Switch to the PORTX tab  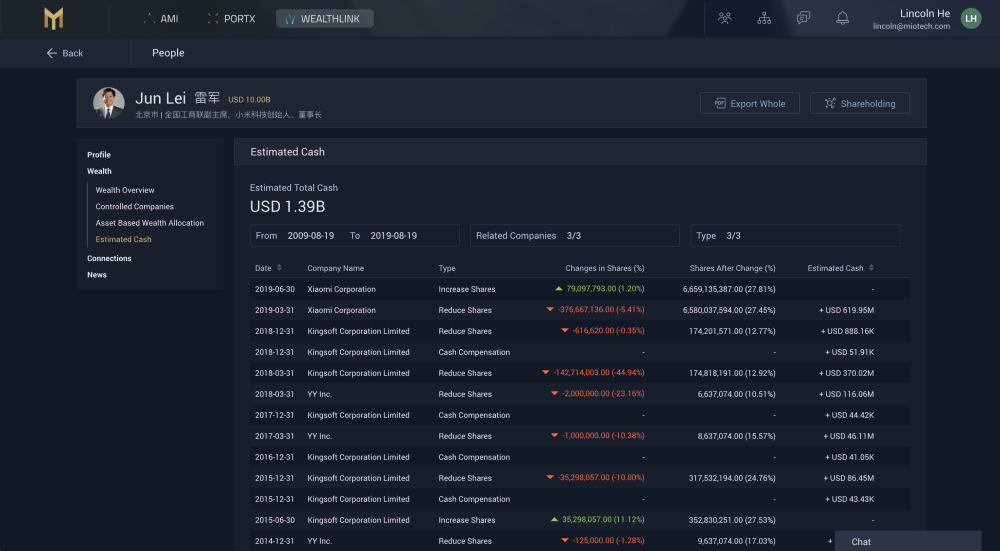coord(231,18)
